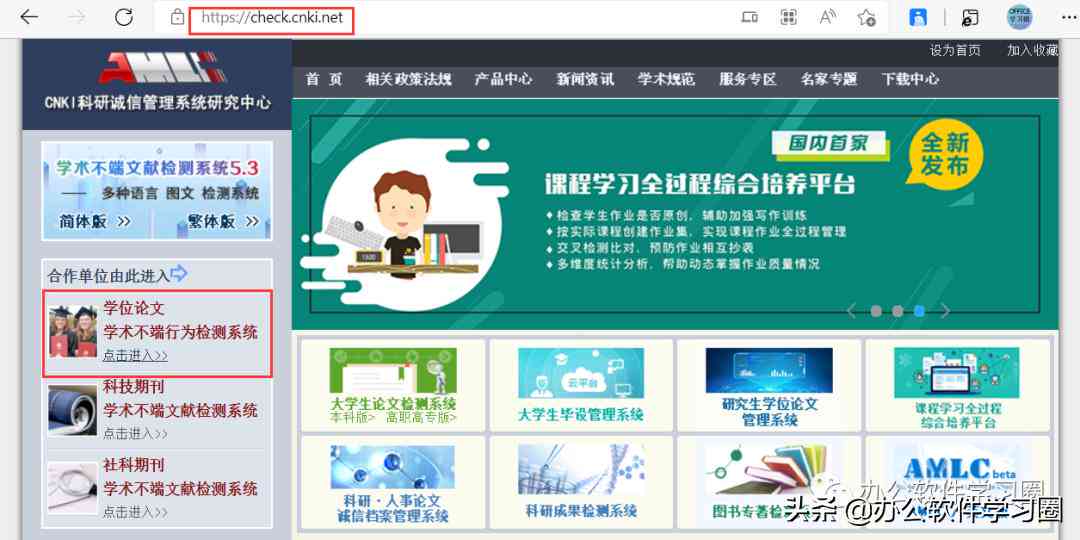Open the 服务专区 menu item
This screenshot has width=1080, height=540.
748,79
